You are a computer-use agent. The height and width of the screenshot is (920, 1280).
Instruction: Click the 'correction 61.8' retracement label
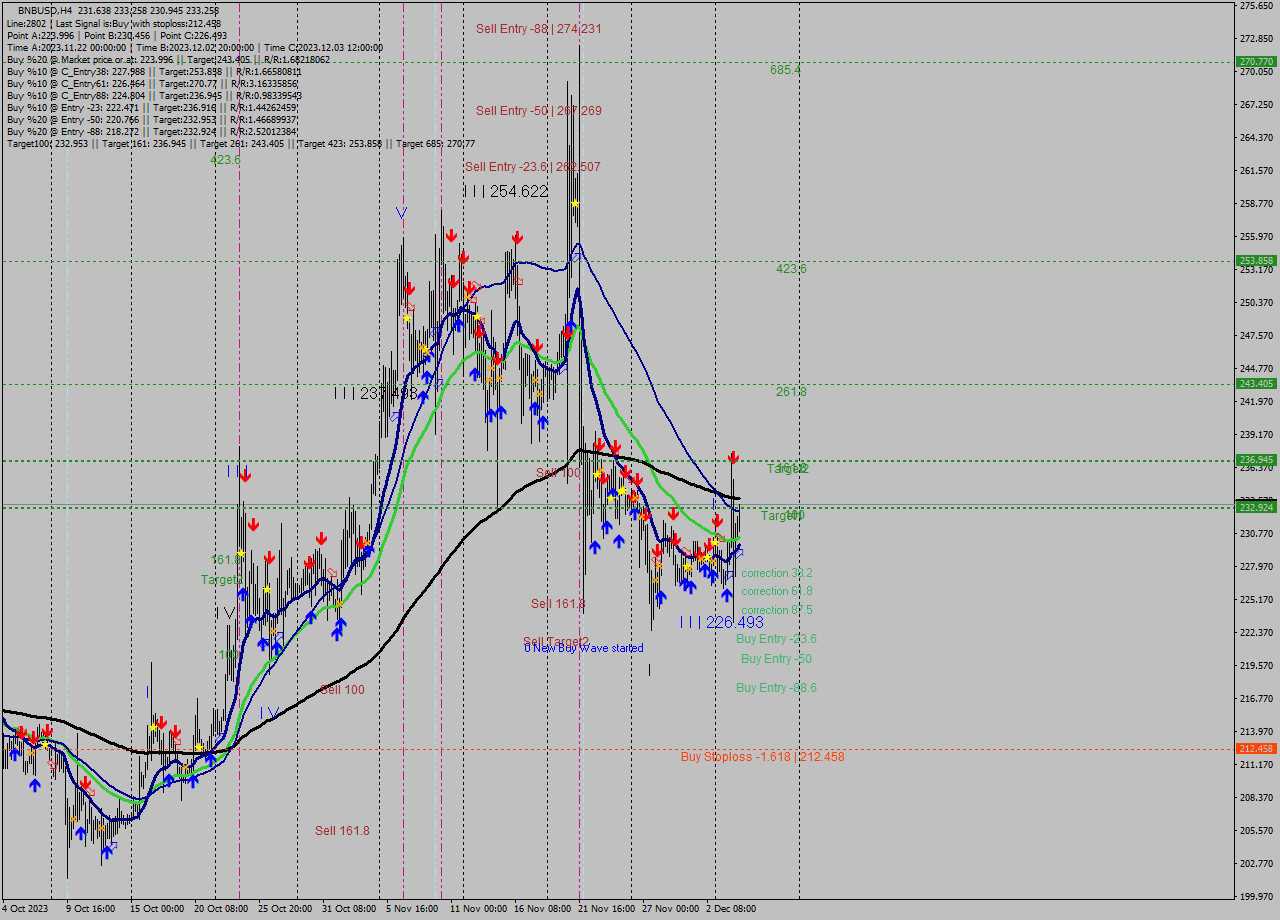[775, 591]
